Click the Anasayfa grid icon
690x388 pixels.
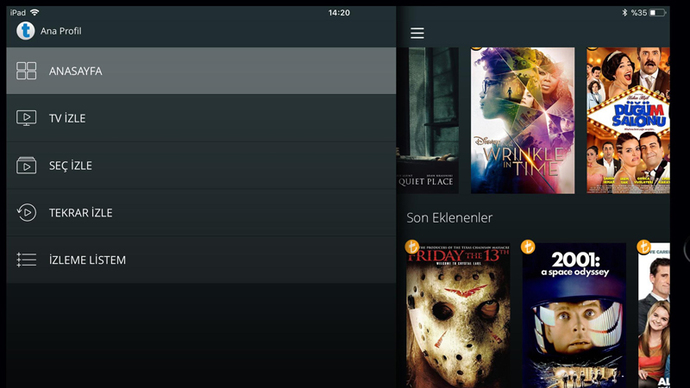click(x=26, y=71)
